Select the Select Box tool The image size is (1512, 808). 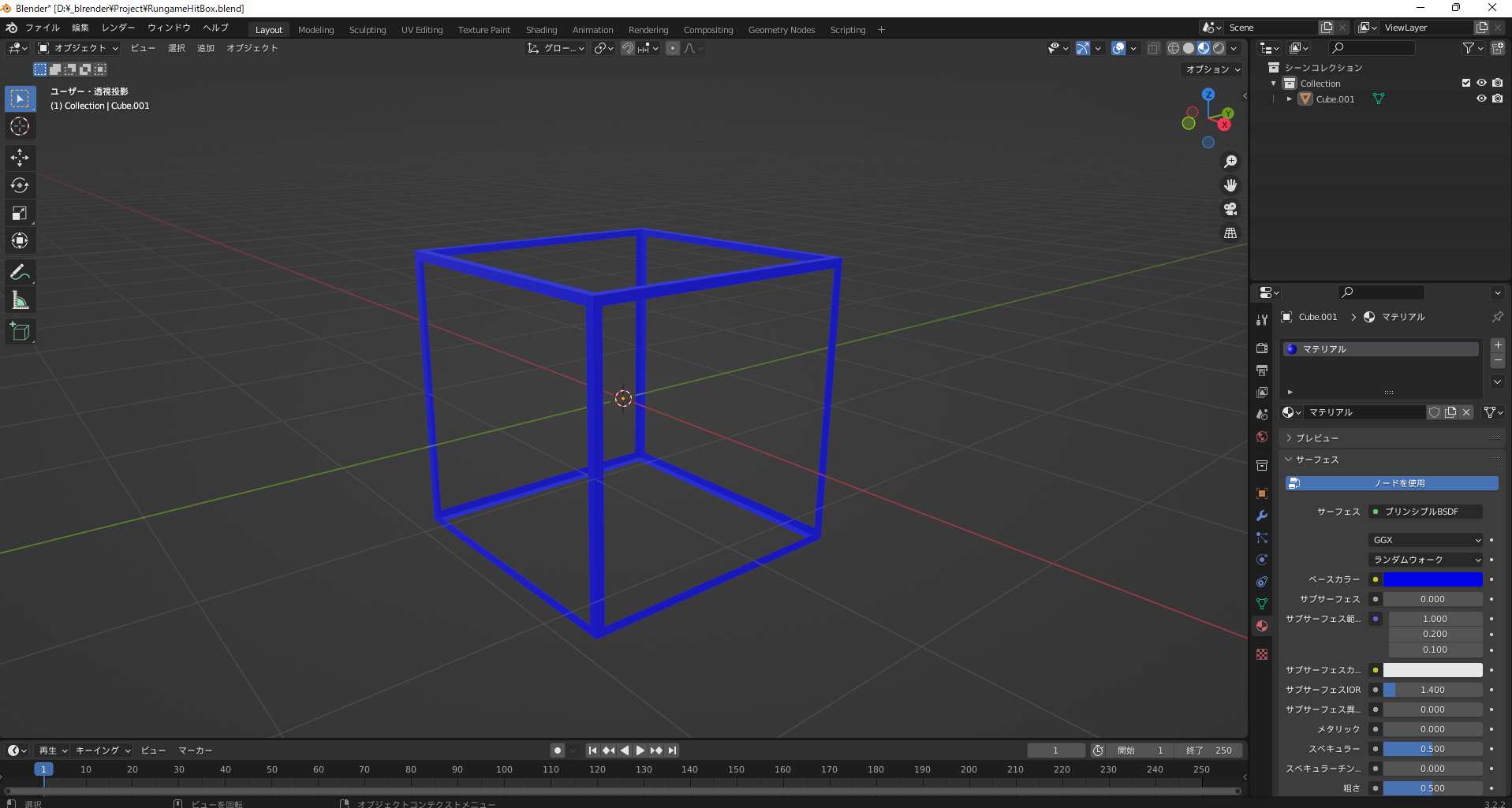(x=20, y=99)
